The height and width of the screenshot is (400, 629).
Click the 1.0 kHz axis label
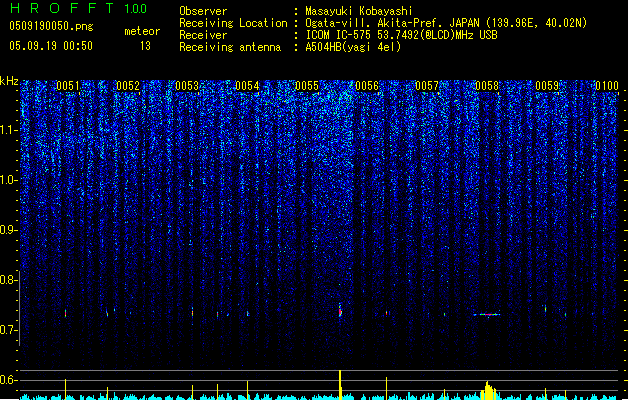click(8, 180)
